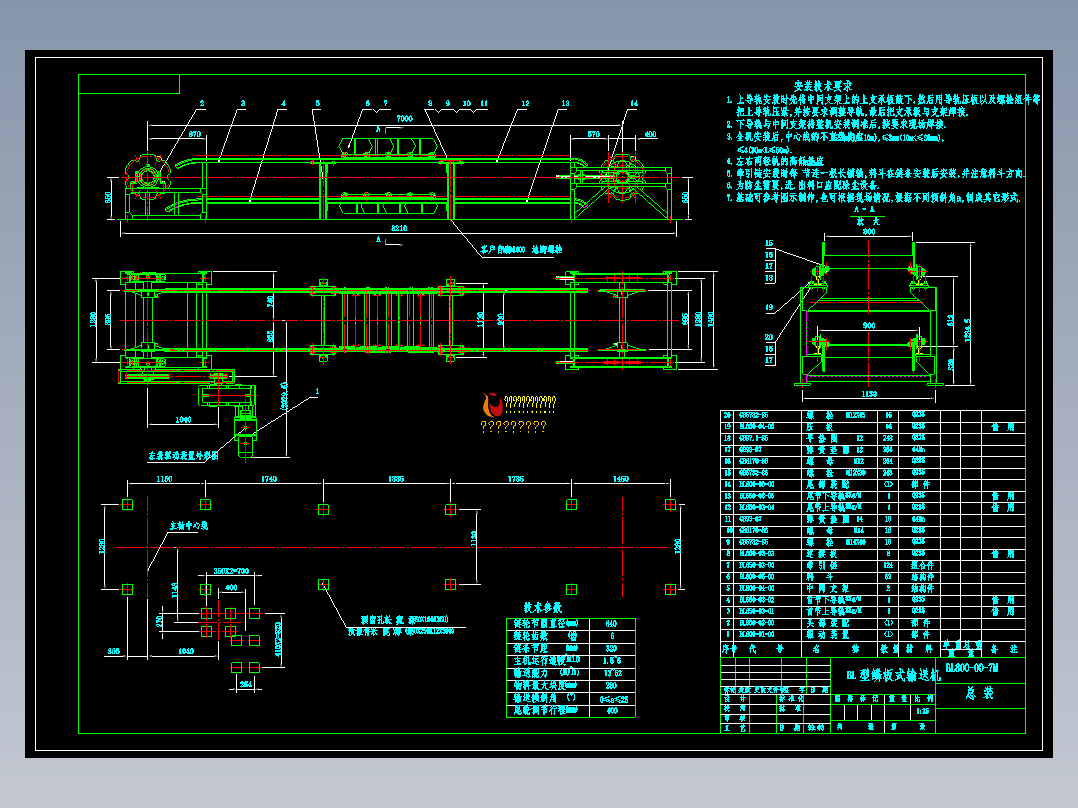Select the 840 value in the parameters table
Image resolution: width=1078 pixels, height=808 pixels.
611,624
